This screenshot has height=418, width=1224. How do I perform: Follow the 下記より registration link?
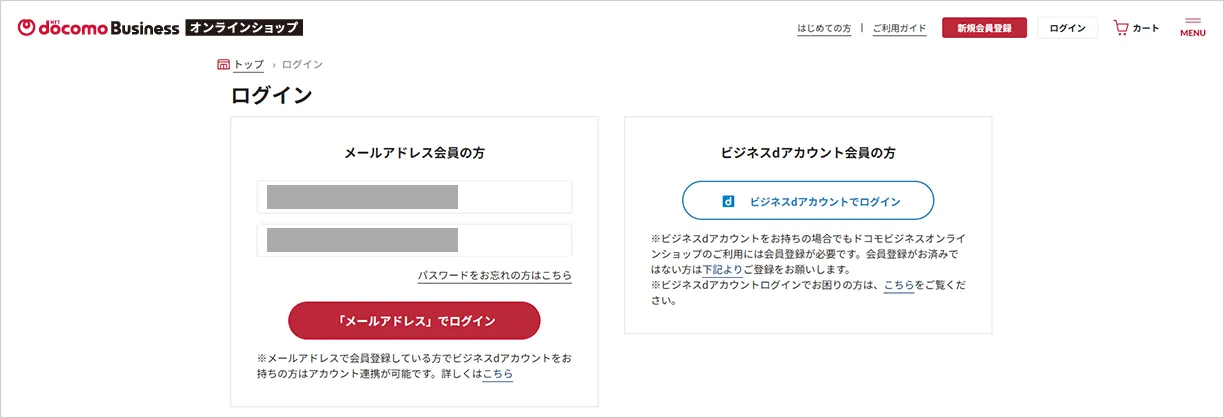(x=722, y=270)
